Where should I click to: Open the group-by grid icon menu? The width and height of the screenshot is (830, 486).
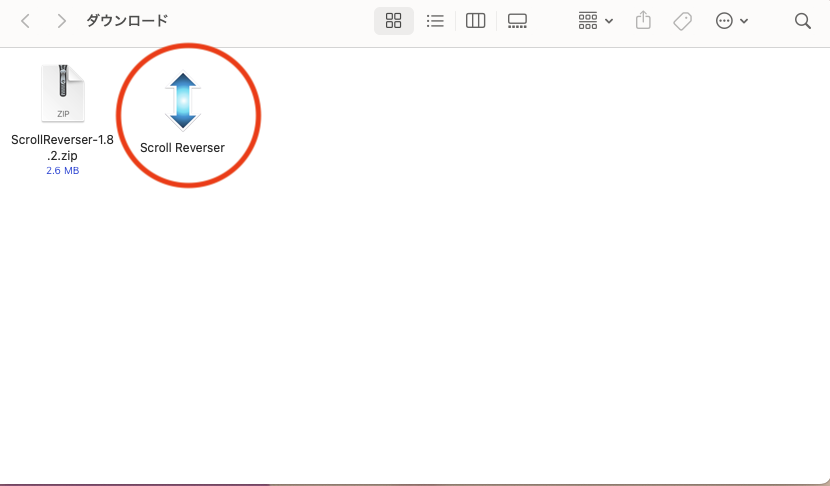tap(588, 21)
